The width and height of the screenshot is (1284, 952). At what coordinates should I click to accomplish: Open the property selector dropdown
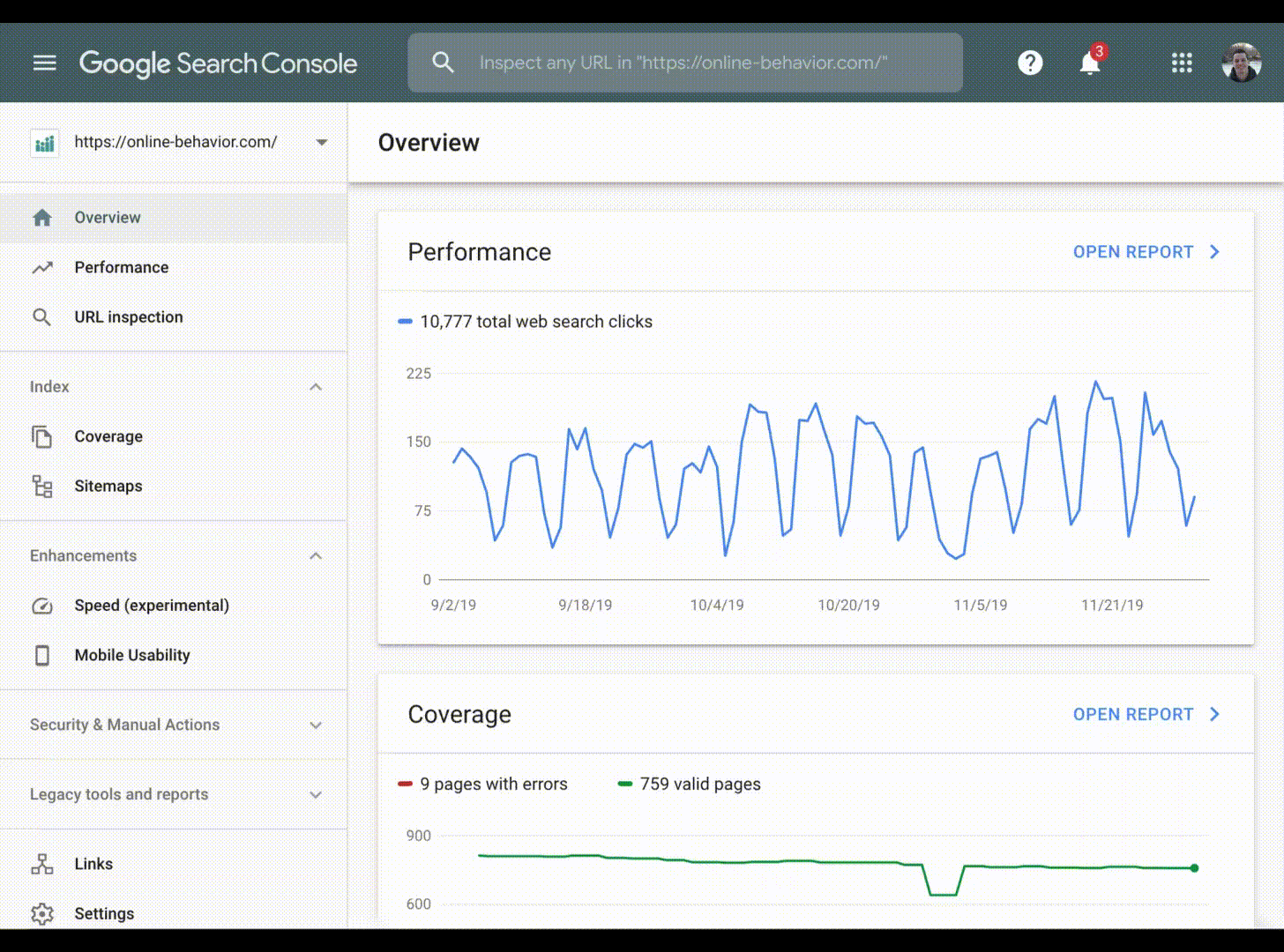pyautogui.click(x=321, y=142)
